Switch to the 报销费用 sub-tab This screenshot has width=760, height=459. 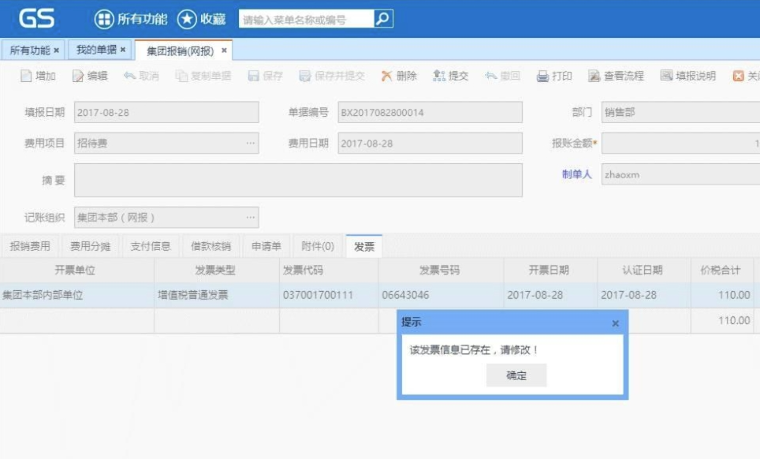(30, 246)
